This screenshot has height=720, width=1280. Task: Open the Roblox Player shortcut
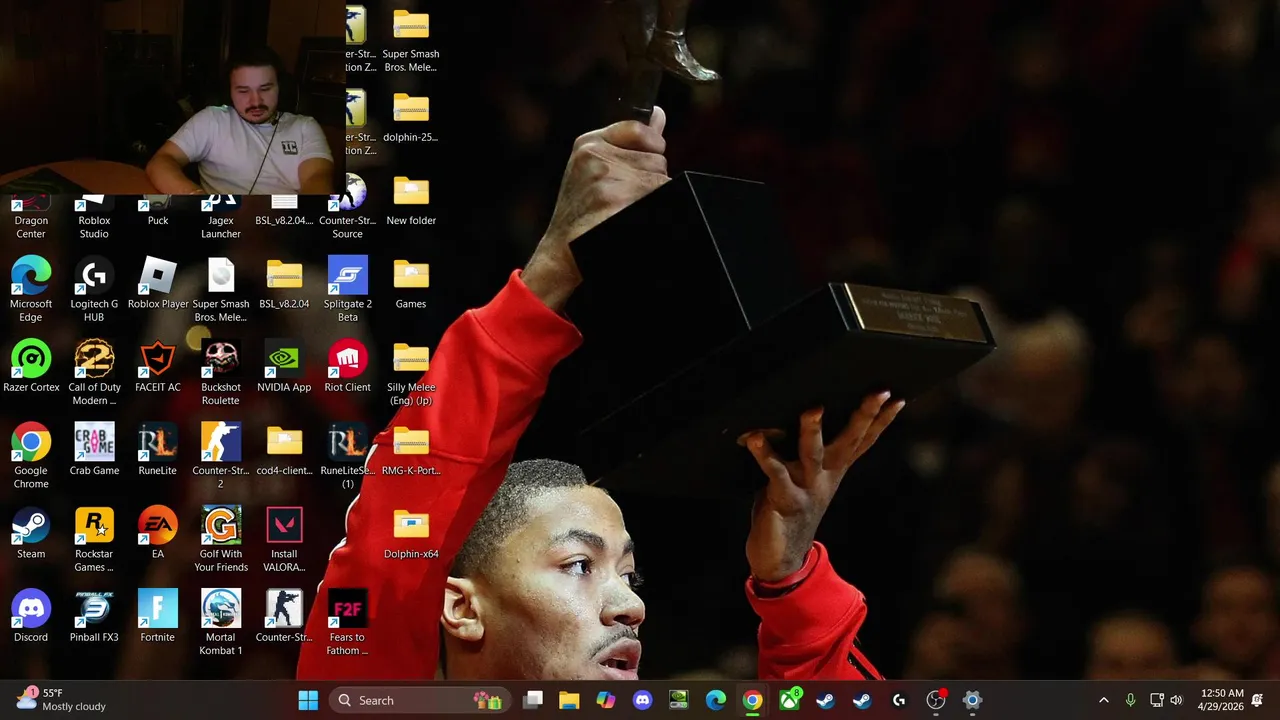click(x=158, y=284)
